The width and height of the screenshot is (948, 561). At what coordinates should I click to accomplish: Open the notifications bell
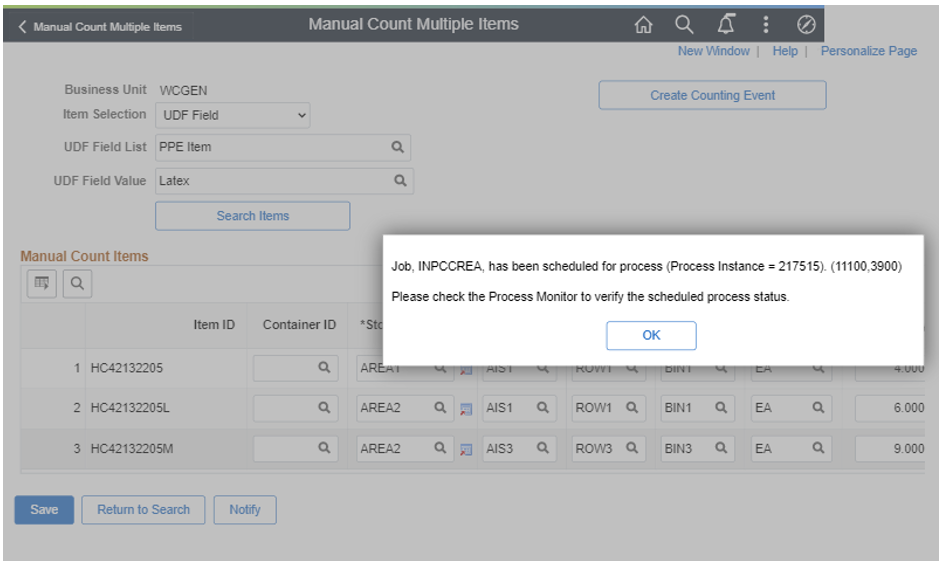725,25
